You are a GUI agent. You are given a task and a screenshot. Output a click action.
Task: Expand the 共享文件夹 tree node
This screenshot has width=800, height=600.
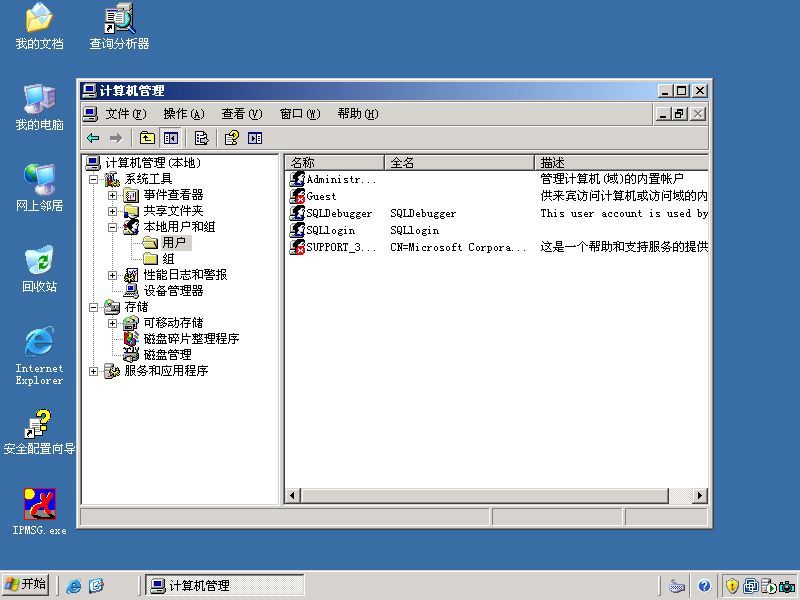coord(112,211)
